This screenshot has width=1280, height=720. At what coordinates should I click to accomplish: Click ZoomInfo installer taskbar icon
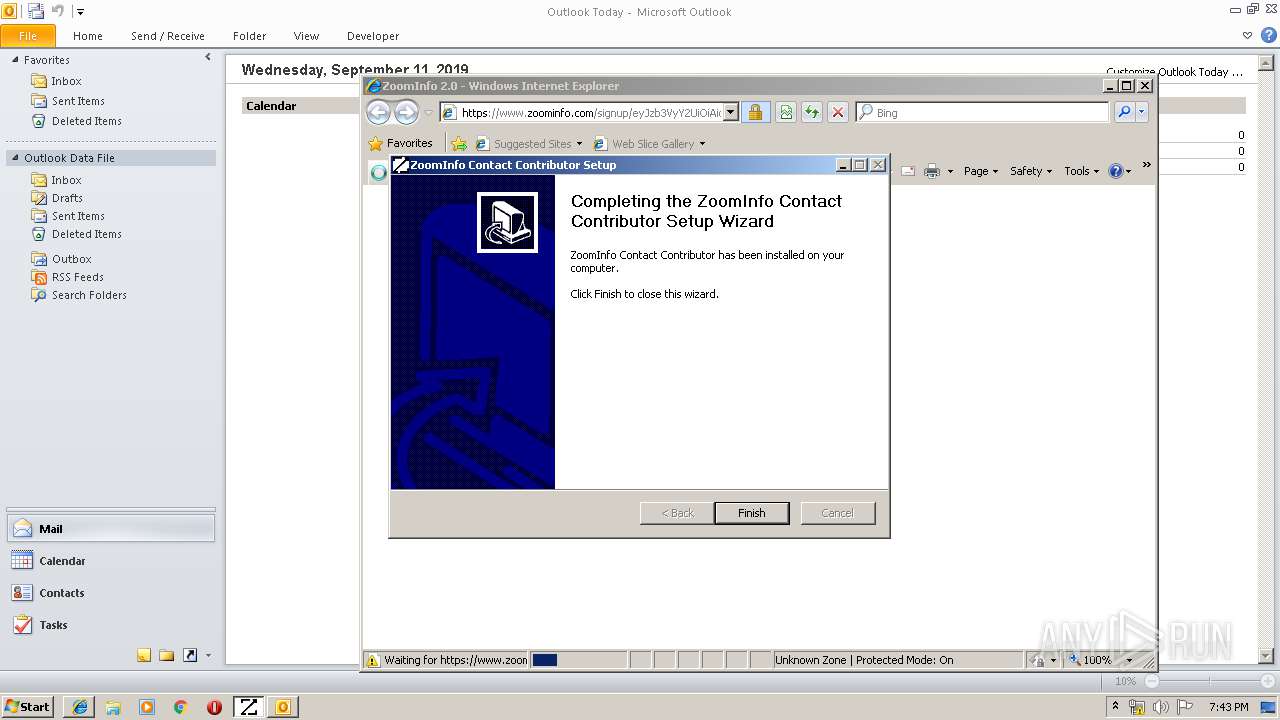pyautogui.click(x=248, y=706)
